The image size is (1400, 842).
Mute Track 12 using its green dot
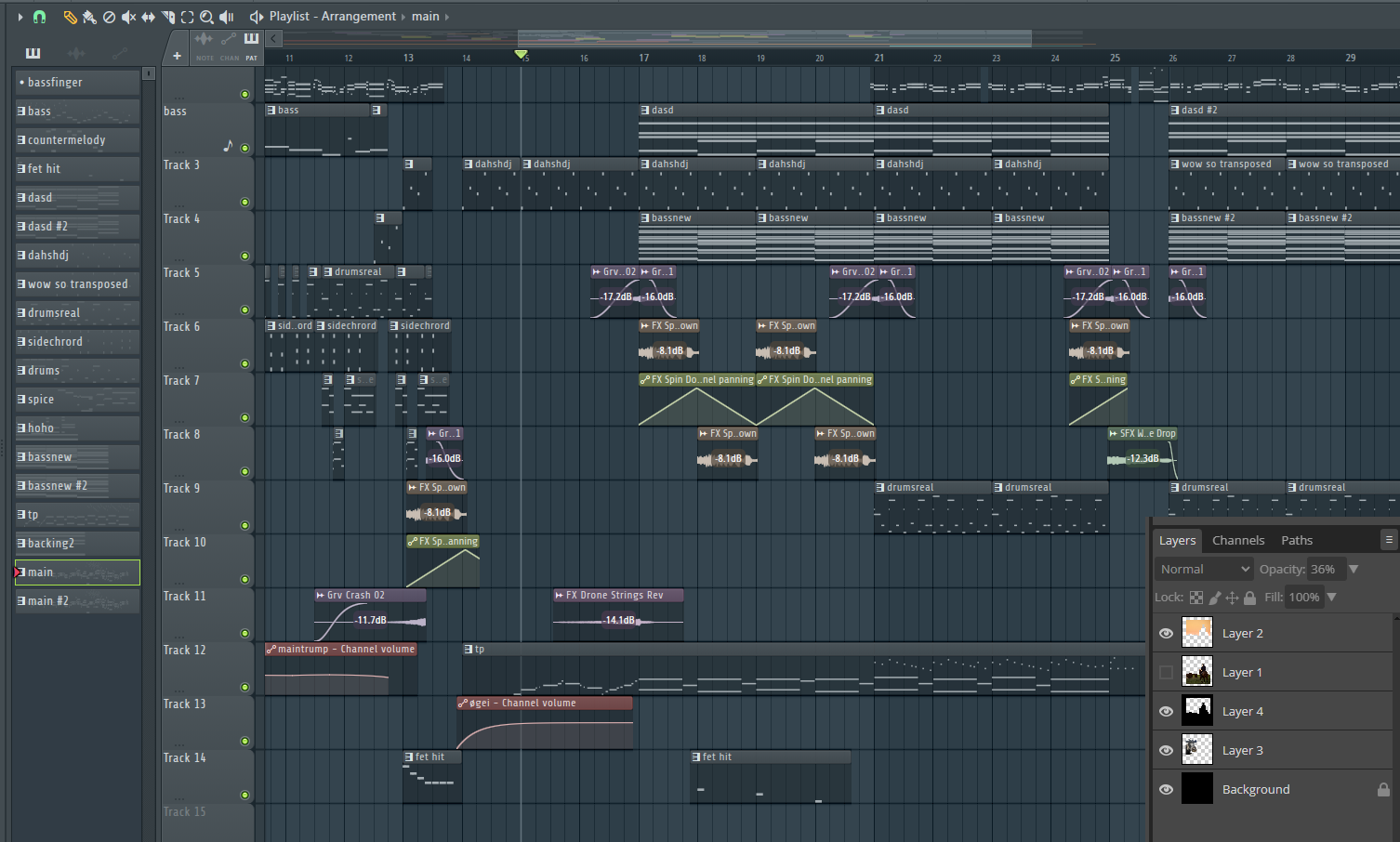tap(245, 687)
